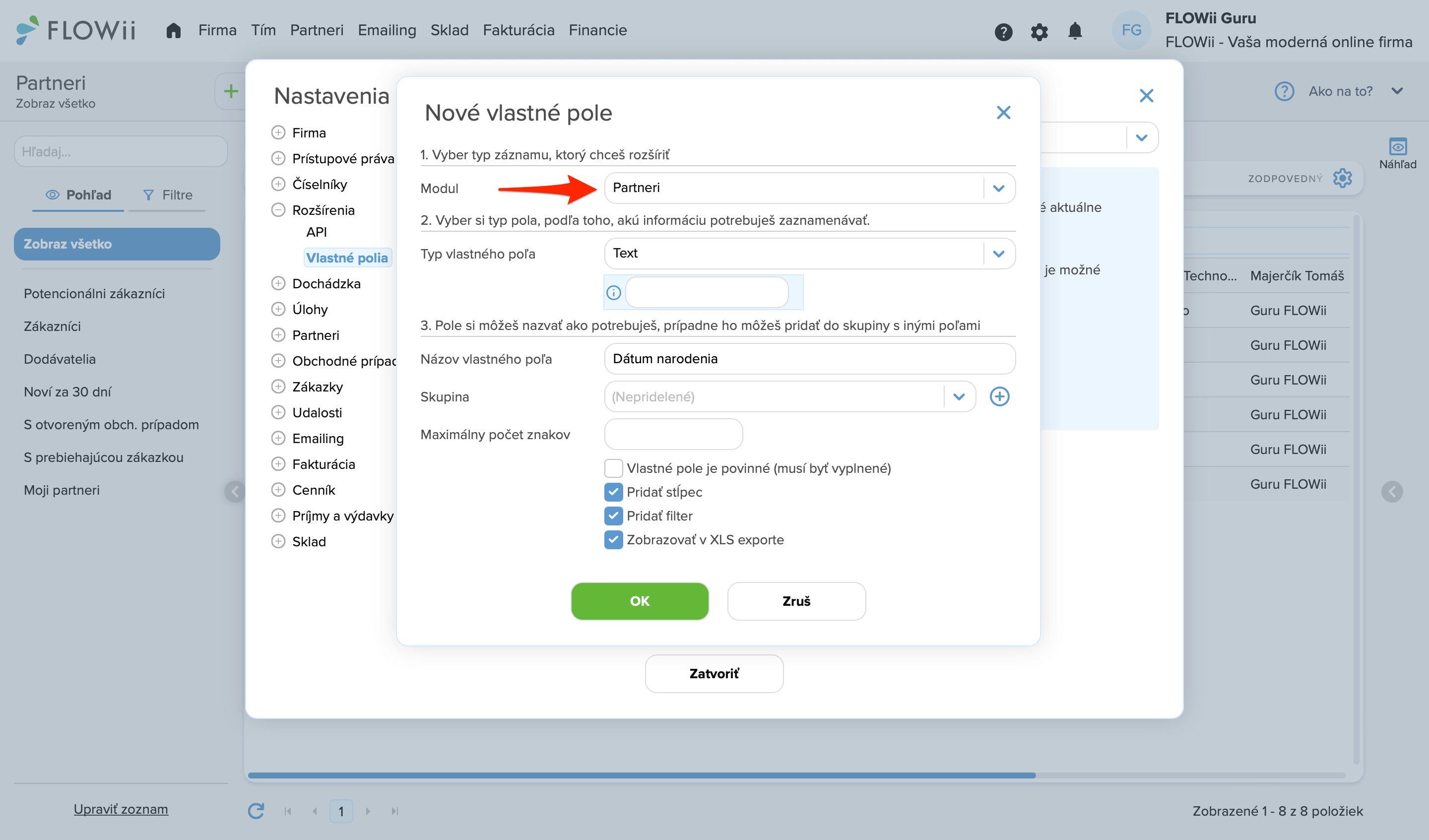The height and width of the screenshot is (840, 1429).
Task: Click the info icon beside the text preview
Action: [x=613, y=293]
